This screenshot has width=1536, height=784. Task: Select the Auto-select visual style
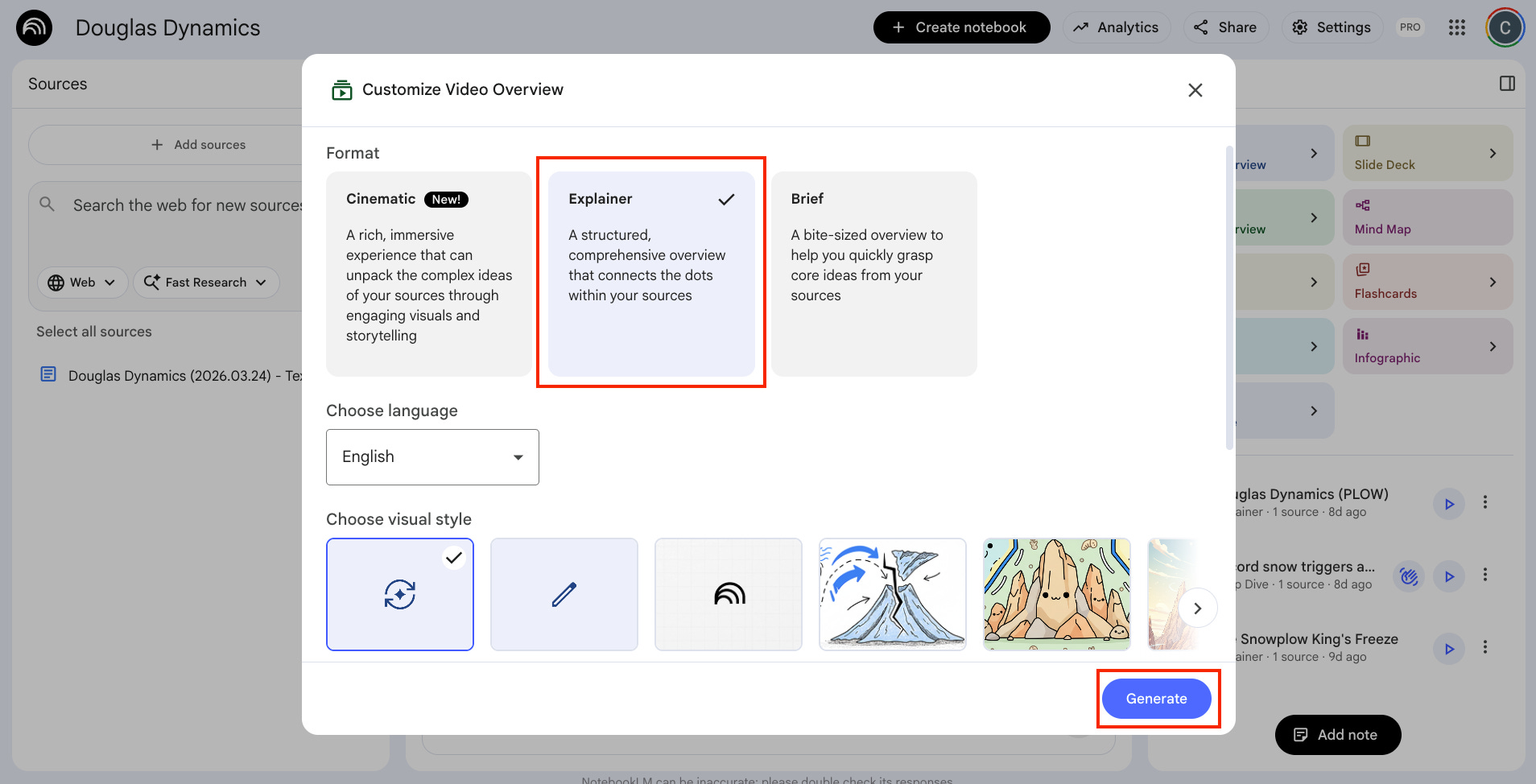(400, 594)
